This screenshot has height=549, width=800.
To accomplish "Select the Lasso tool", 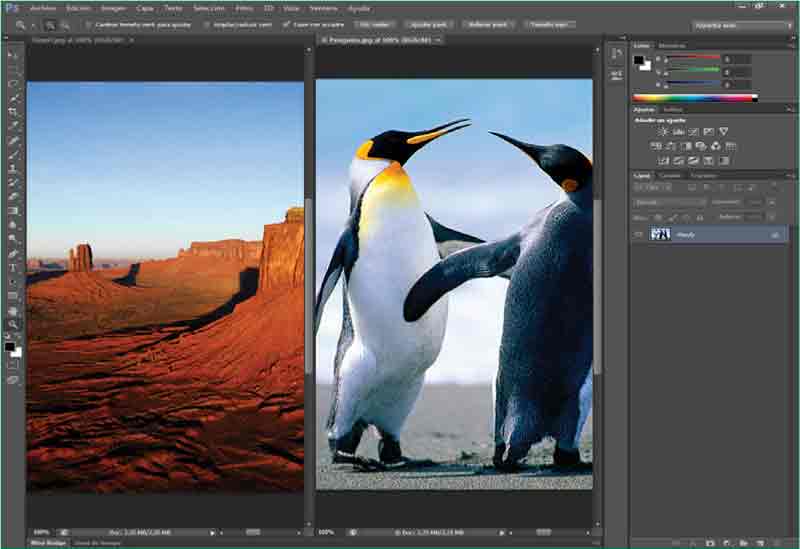I will tap(13, 84).
